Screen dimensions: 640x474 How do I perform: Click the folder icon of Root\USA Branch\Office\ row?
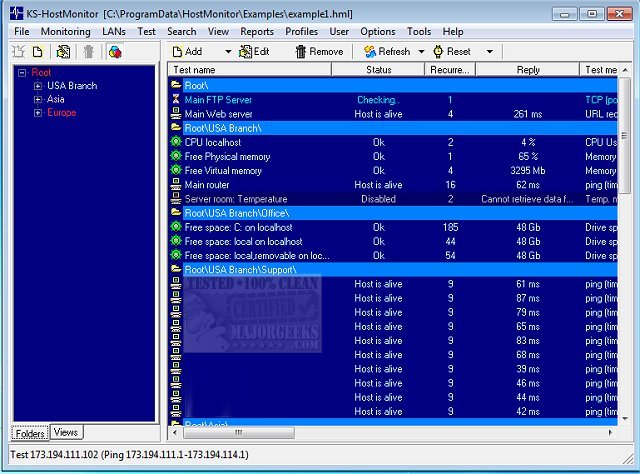tap(176, 213)
